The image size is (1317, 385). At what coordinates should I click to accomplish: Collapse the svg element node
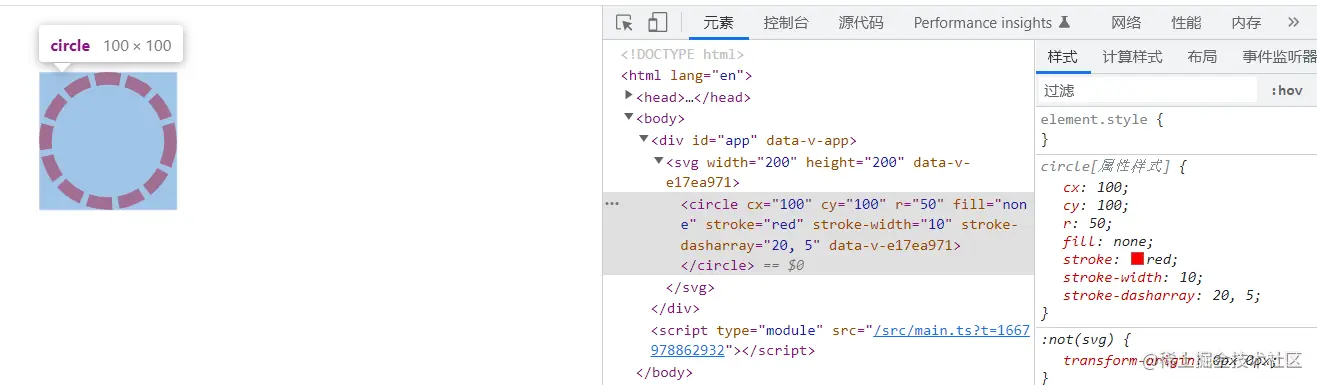point(659,161)
